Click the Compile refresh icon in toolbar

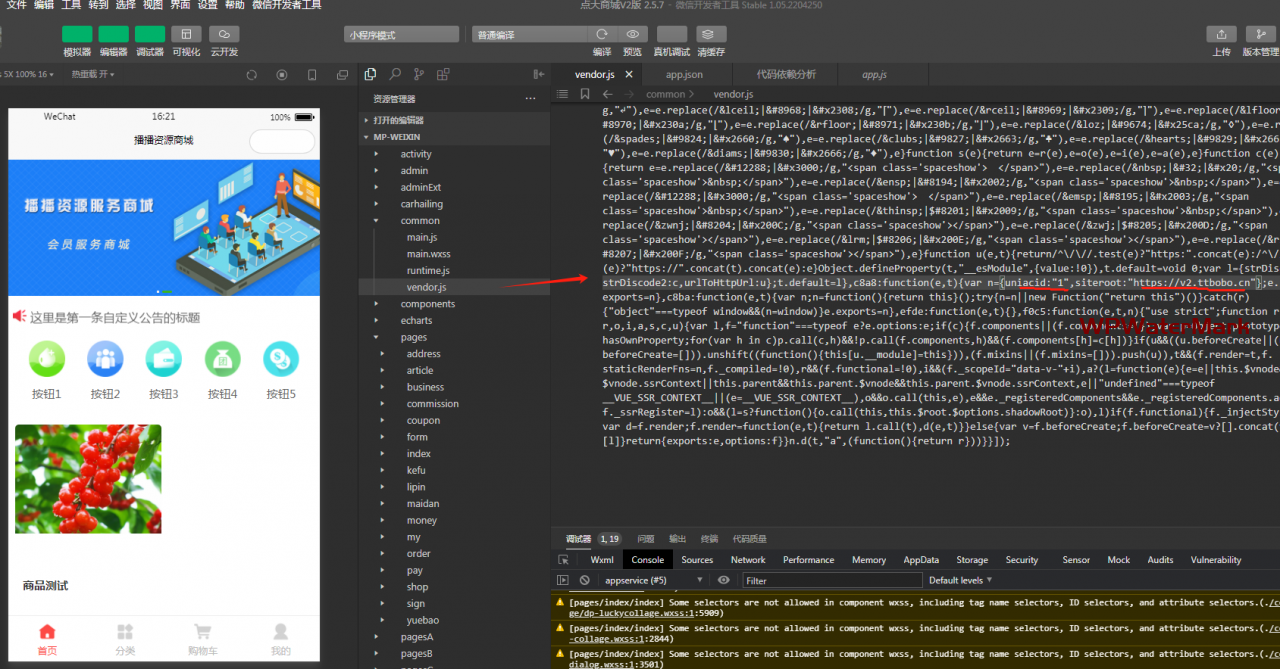point(601,34)
